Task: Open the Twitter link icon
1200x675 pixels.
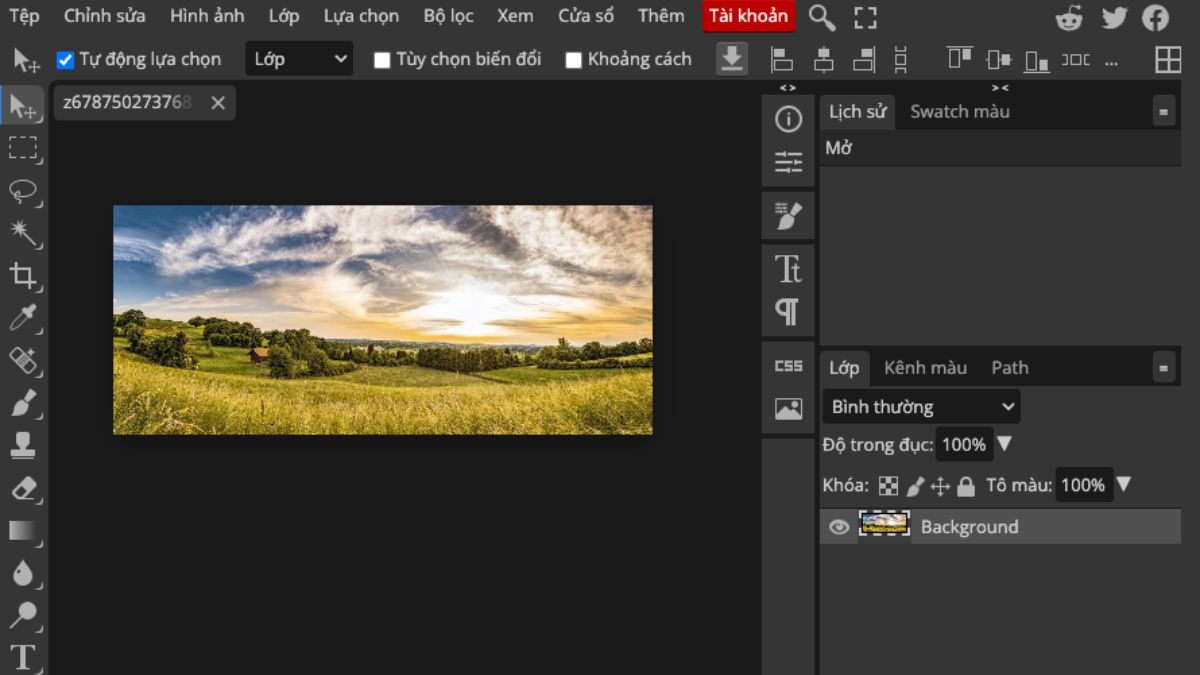Action: [1114, 17]
